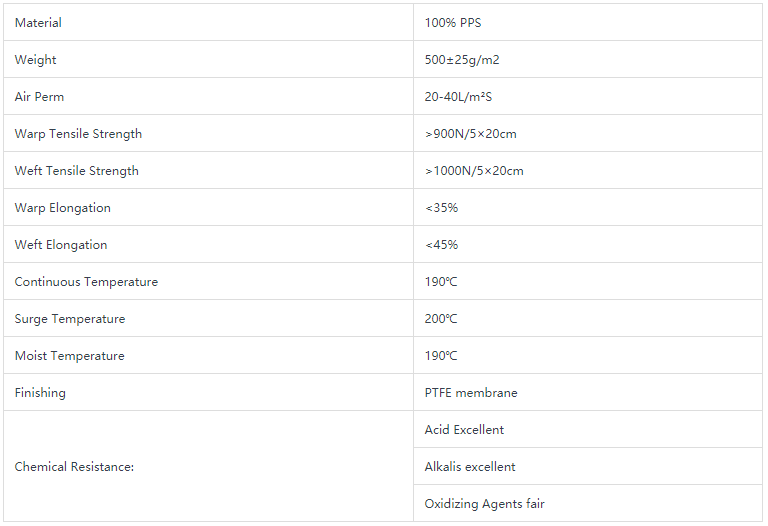Image resolution: width=768 pixels, height=526 pixels.
Task: Select the PTFE membrane finishing value
Action: coord(471,393)
